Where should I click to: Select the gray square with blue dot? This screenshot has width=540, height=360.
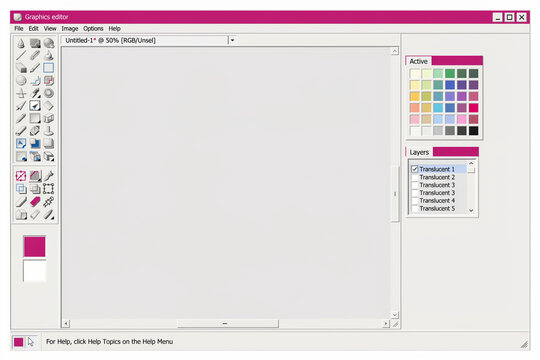click(x=21, y=156)
